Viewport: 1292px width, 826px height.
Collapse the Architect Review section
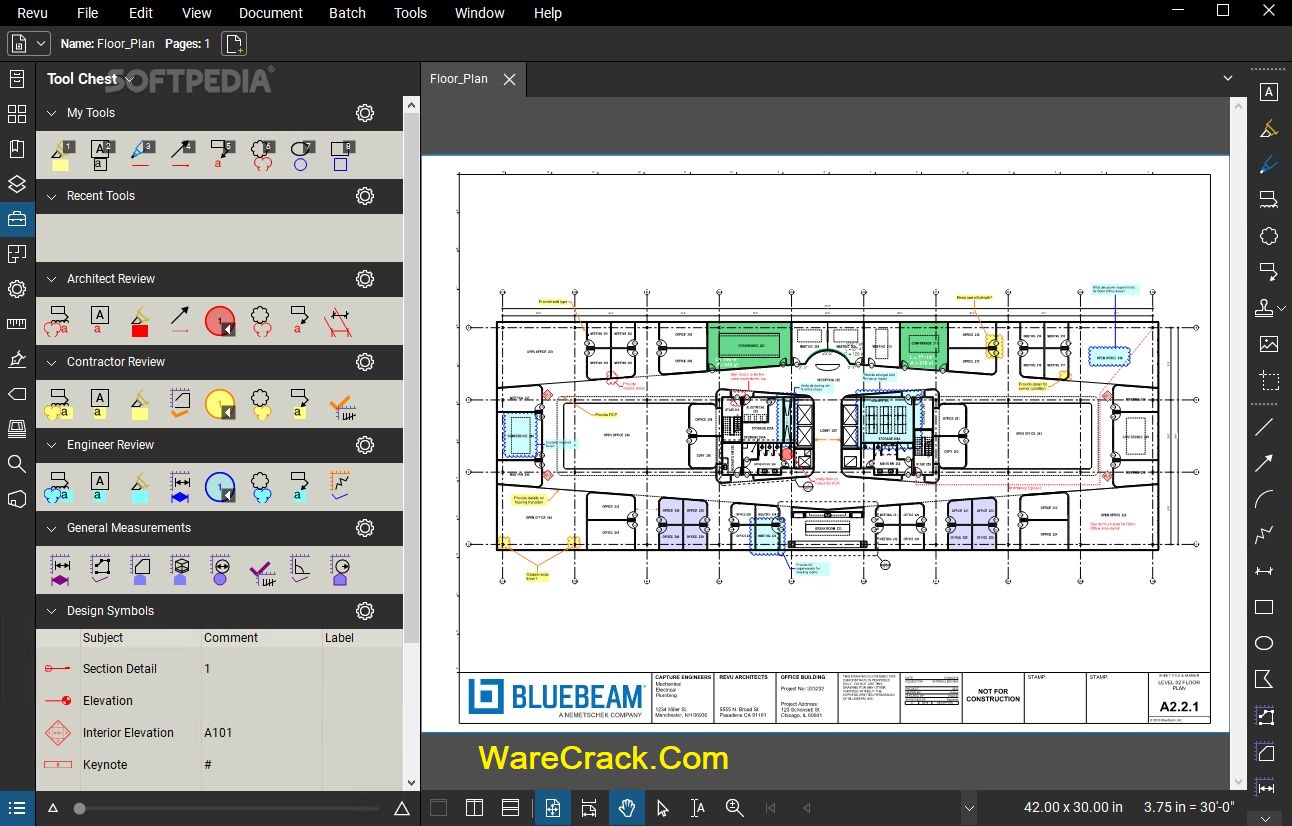coord(52,279)
